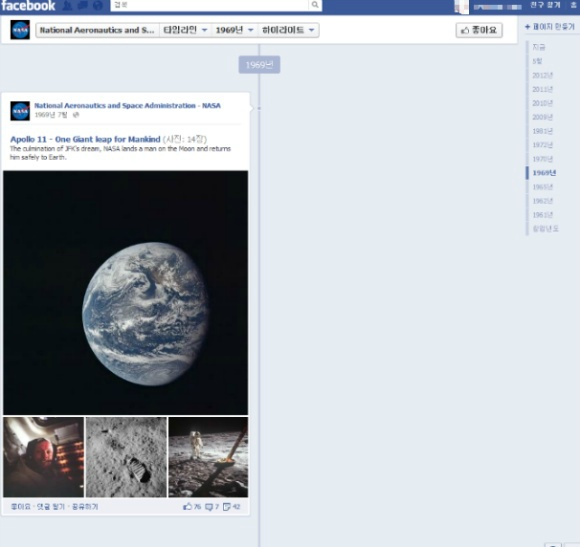Click the post description about JFK's dream
Screen dimensions: 580x547
click(x=120, y=153)
